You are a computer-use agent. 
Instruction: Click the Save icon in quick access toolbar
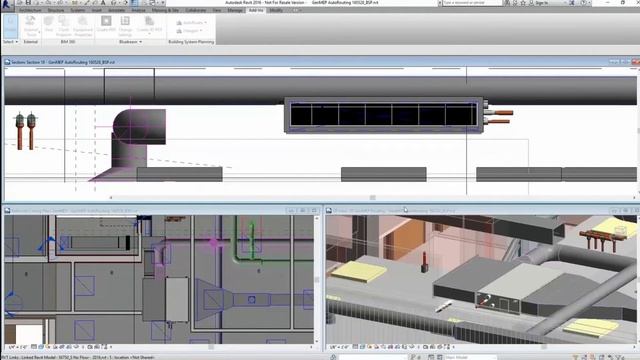[28, 2]
